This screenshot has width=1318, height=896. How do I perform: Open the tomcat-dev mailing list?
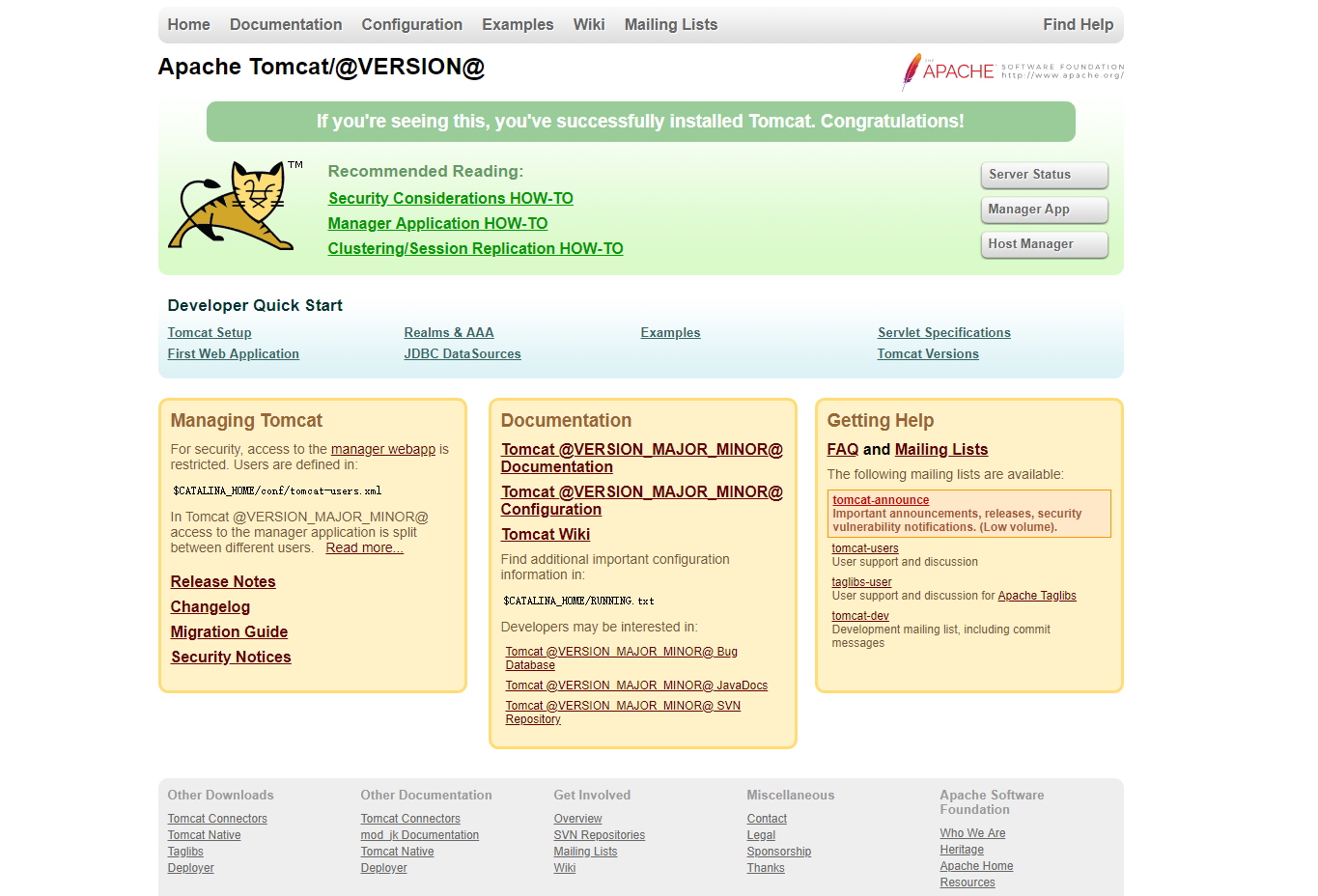click(x=860, y=616)
